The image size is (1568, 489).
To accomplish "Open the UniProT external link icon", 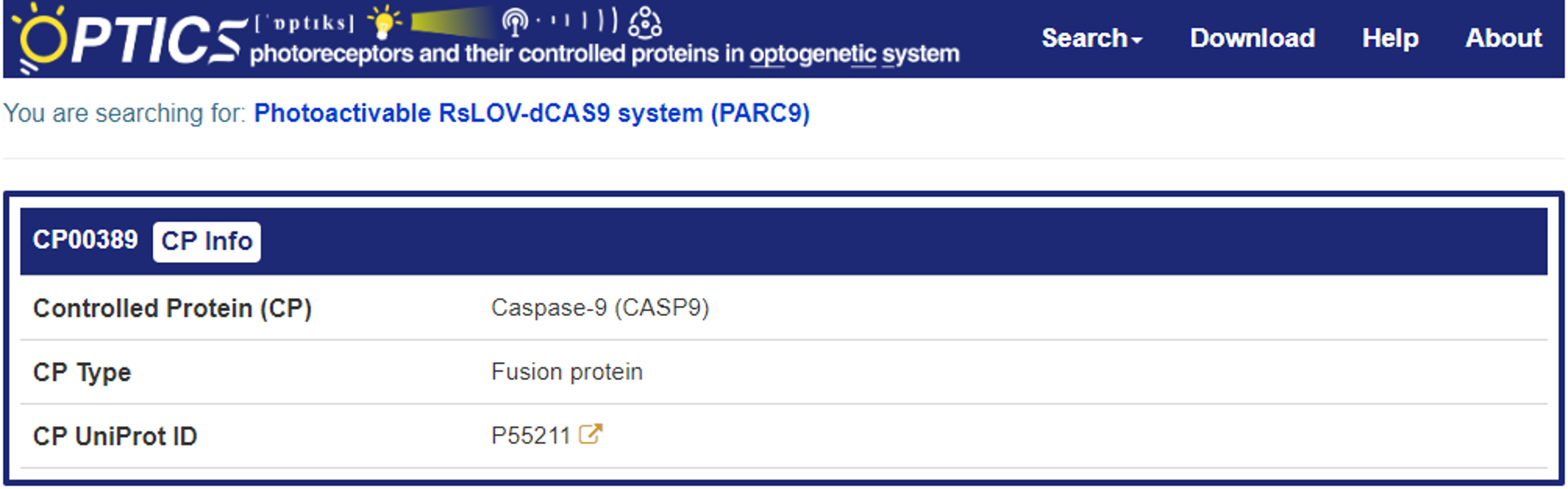I will 590,435.
